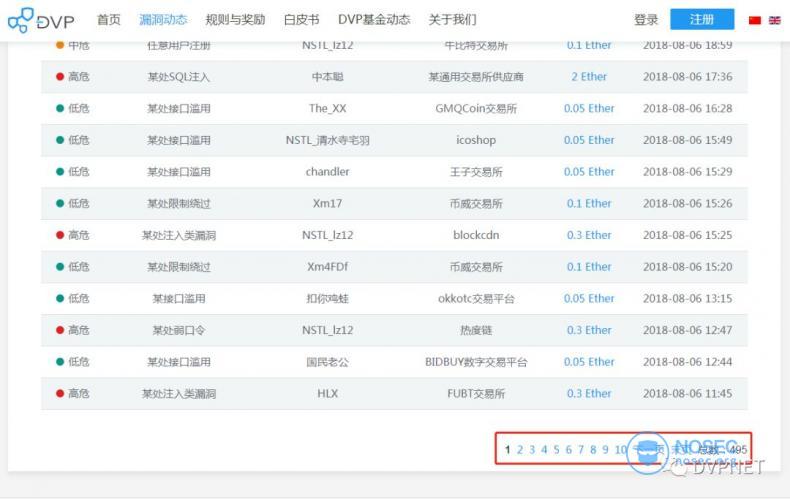Select the The_XX author cell

[327, 108]
